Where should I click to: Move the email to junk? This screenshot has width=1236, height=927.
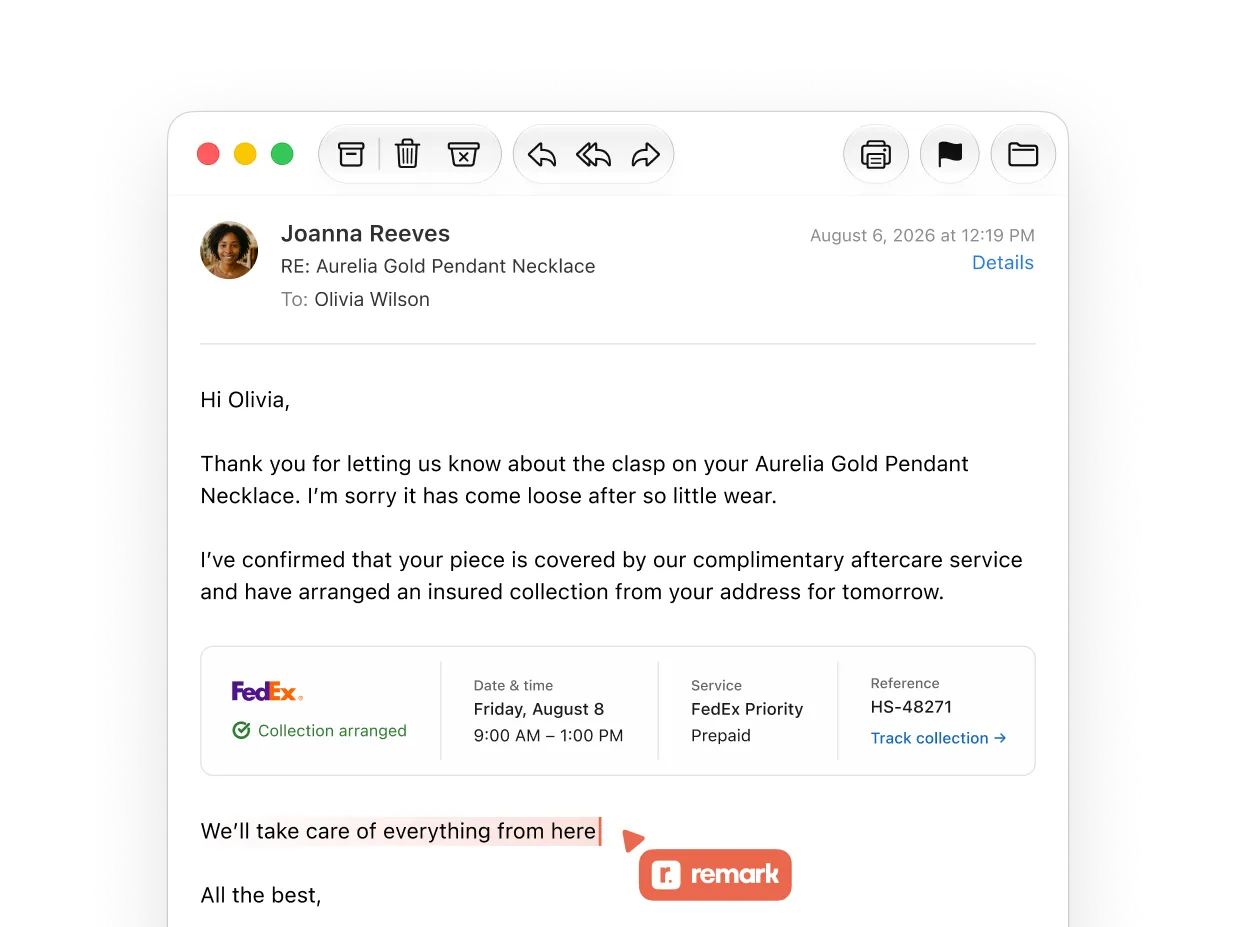click(463, 154)
